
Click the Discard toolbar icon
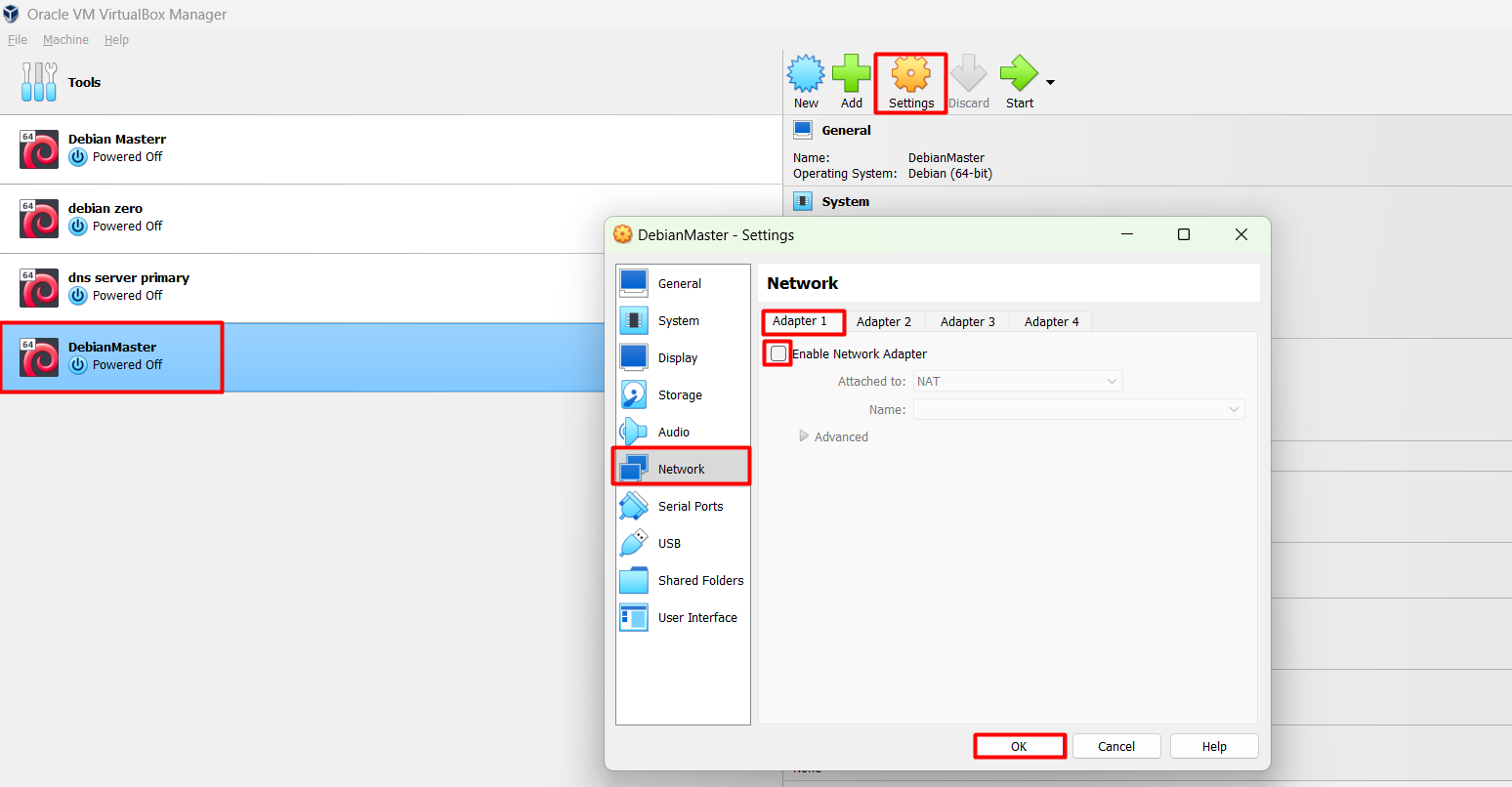(x=969, y=74)
